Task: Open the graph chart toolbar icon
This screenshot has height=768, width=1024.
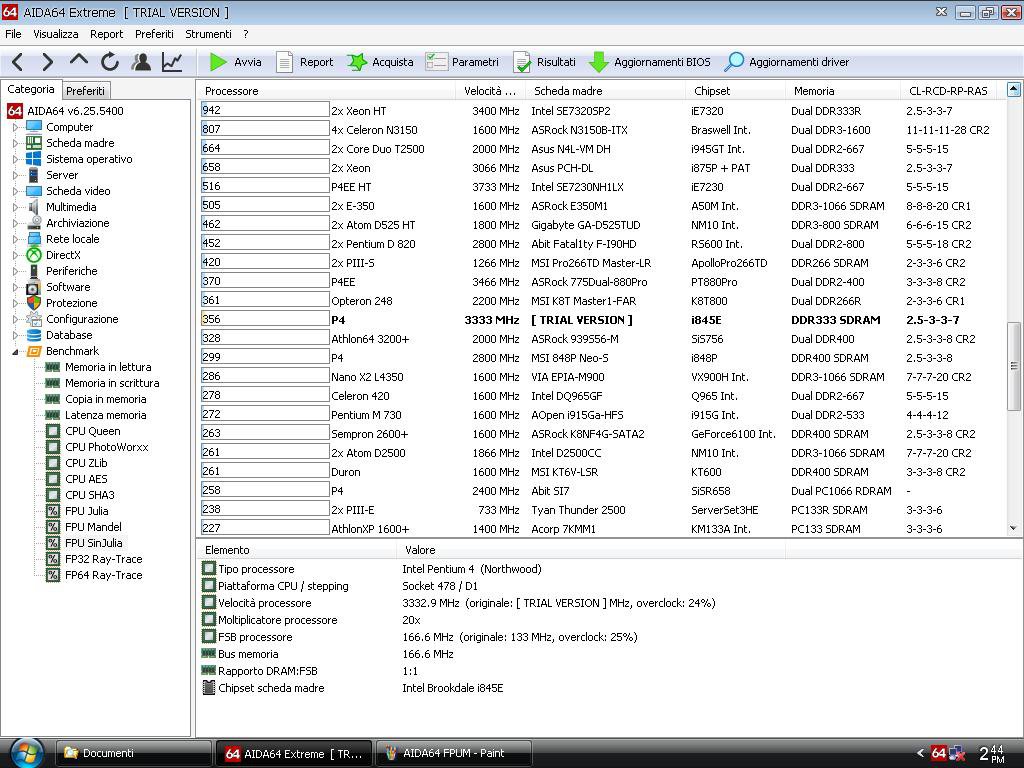Action: pos(172,62)
